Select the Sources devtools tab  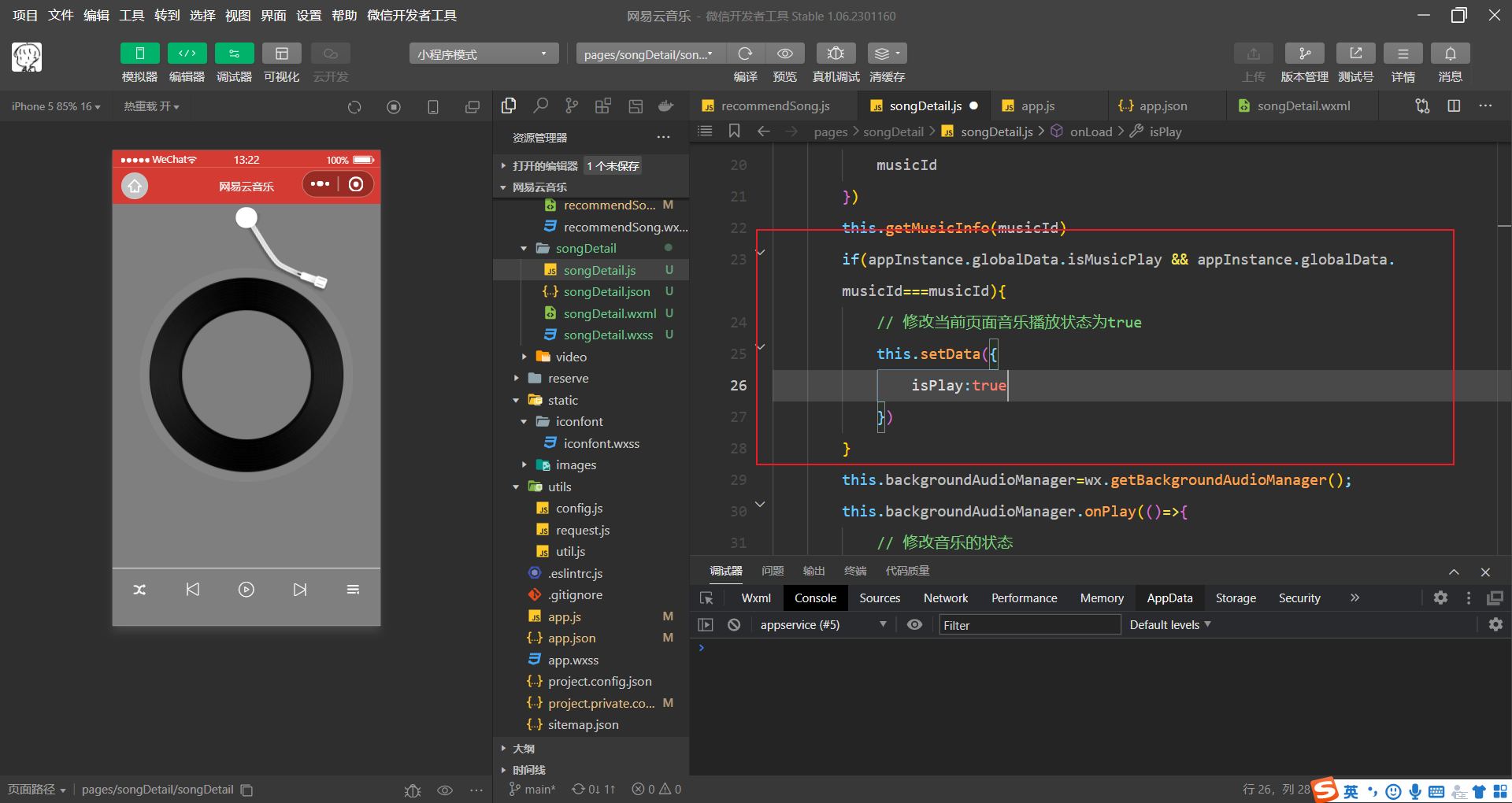pyautogui.click(x=880, y=598)
